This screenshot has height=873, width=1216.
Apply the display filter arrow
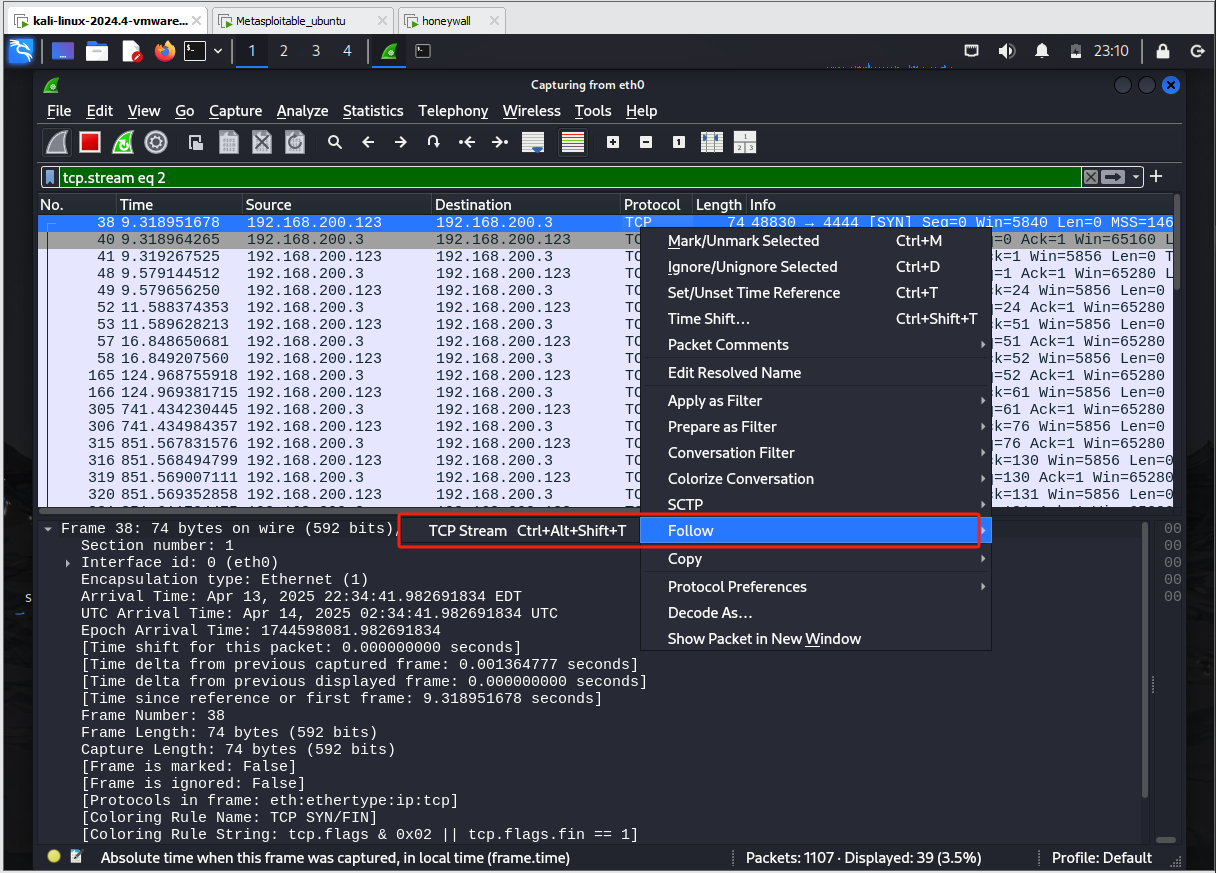(1113, 177)
